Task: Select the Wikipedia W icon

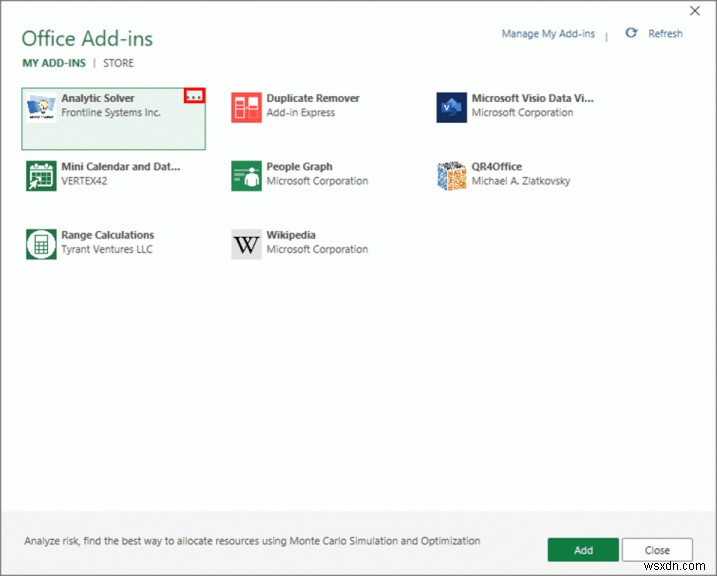Action: point(246,244)
